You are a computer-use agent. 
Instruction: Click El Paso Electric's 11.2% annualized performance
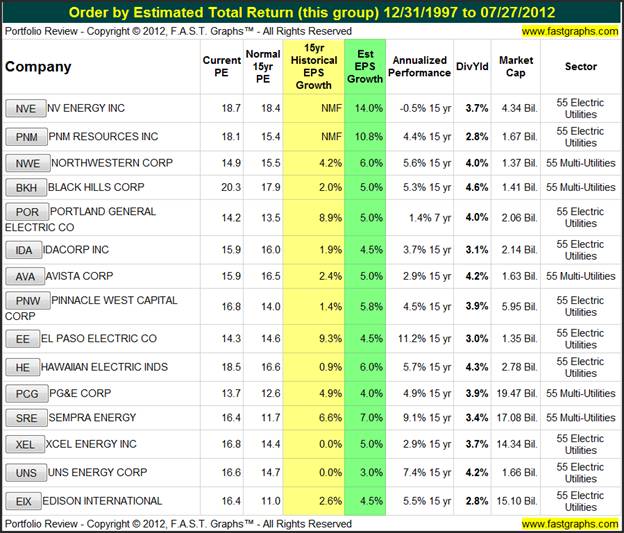(424, 338)
